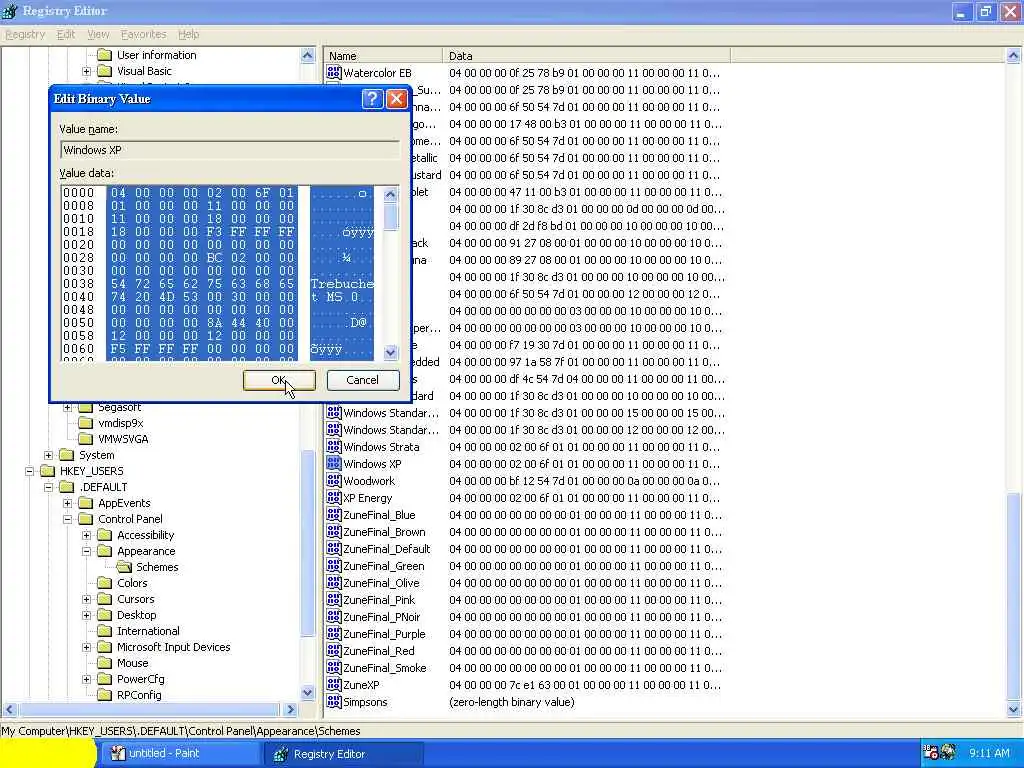Cancel the Edit Binary Value dialog
The width and height of the screenshot is (1024, 768).
pos(362,380)
